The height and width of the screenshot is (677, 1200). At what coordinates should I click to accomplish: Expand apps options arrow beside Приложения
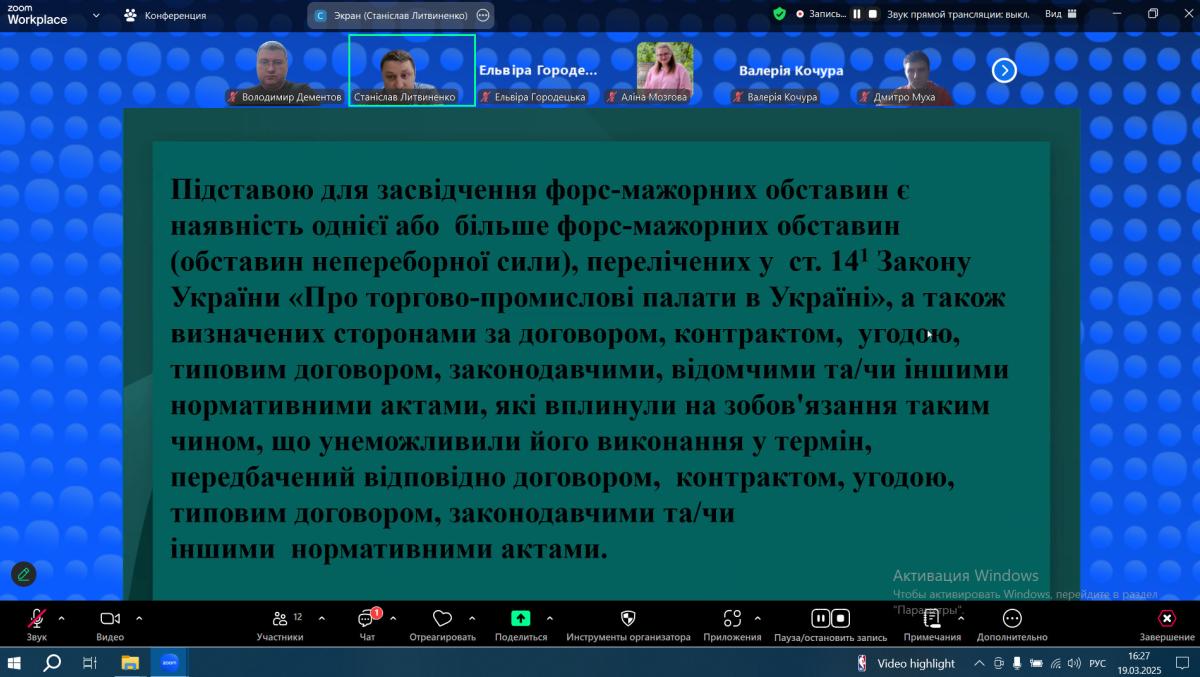coord(757,618)
